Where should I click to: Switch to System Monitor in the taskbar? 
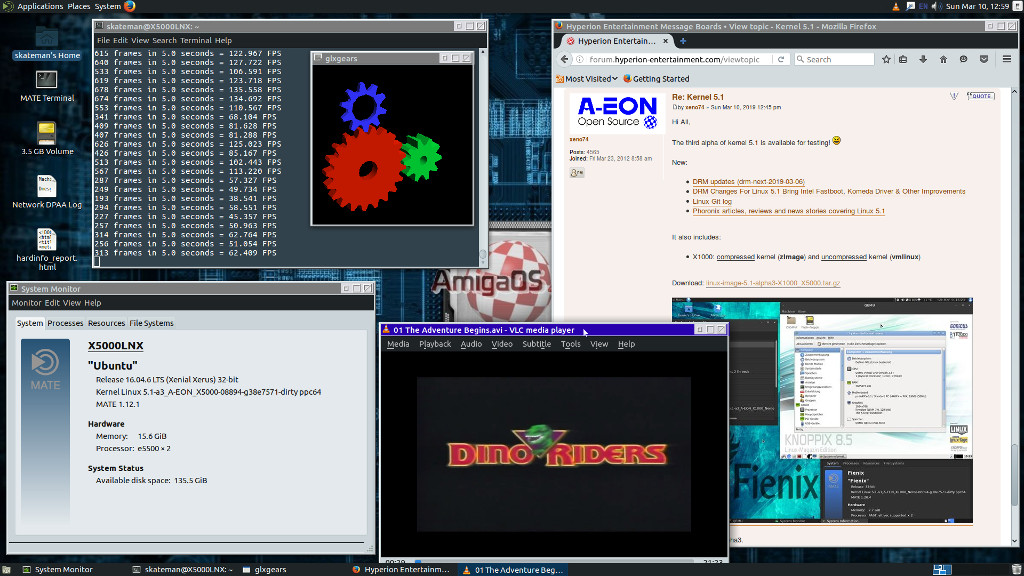(x=57, y=569)
